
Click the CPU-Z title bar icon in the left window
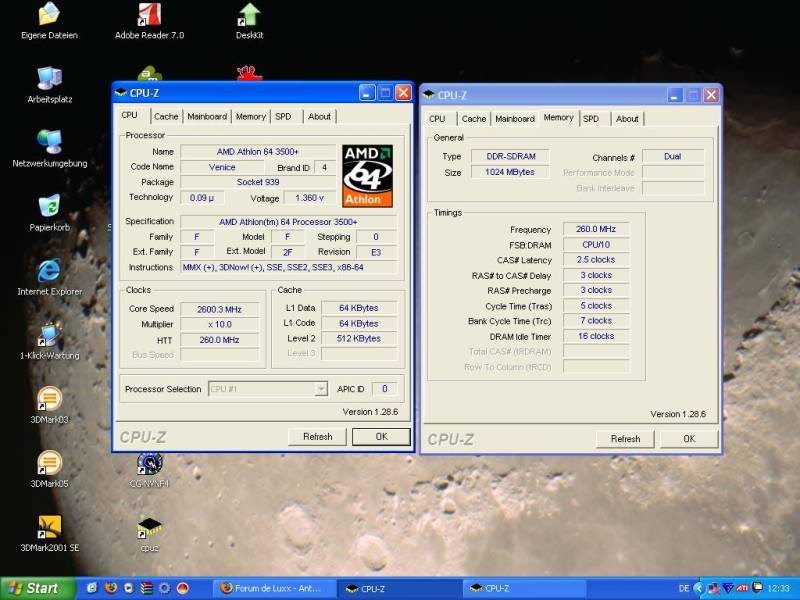120,93
